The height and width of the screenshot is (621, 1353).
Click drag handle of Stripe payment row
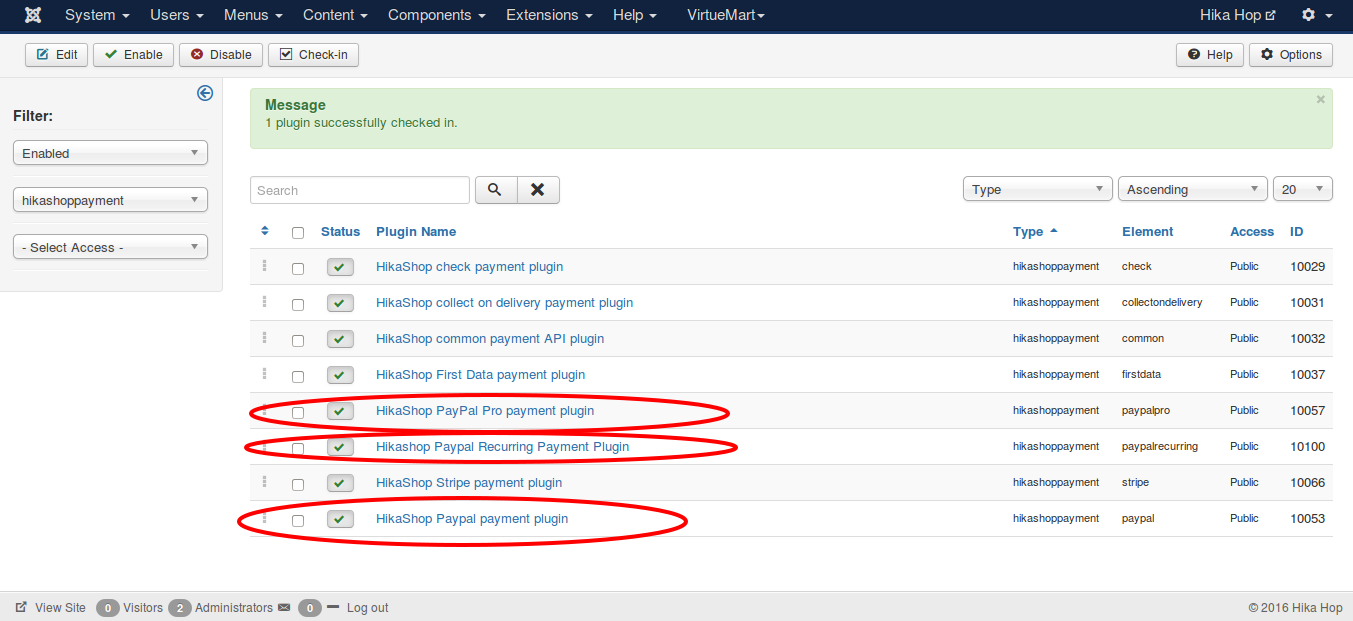265,482
